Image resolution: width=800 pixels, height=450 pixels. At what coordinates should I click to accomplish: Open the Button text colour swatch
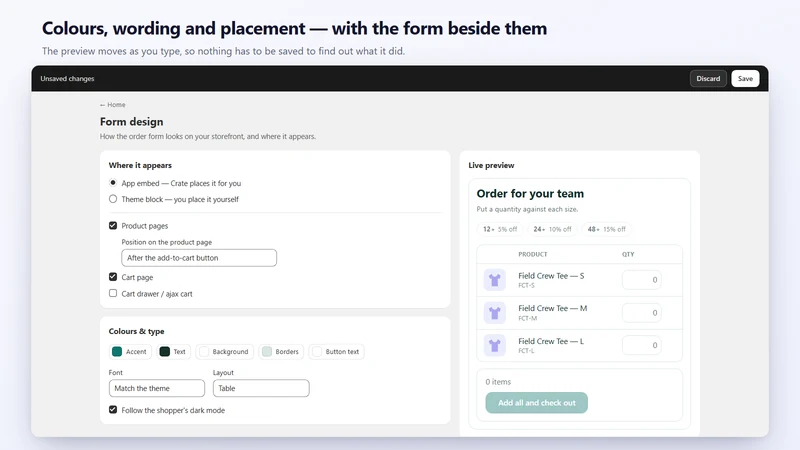336,352
